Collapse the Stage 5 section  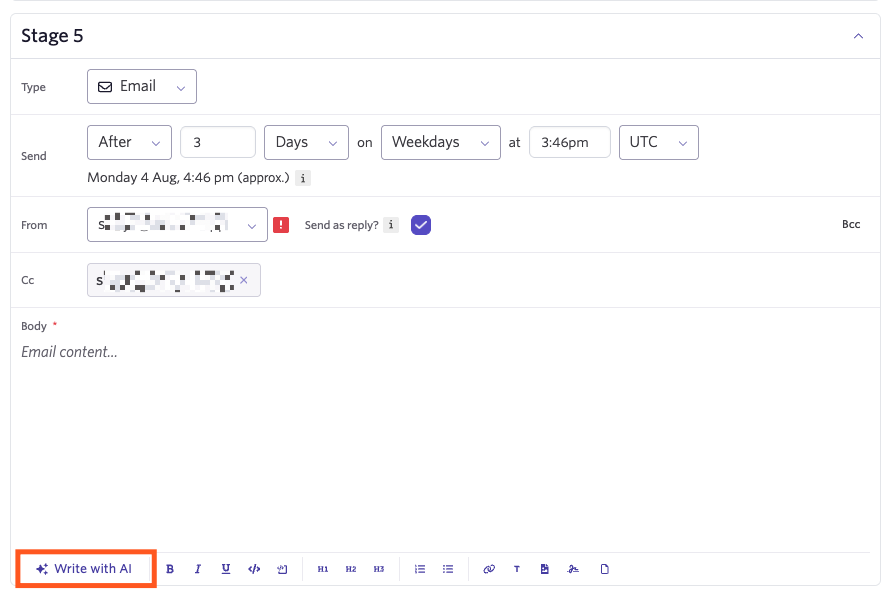858,36
